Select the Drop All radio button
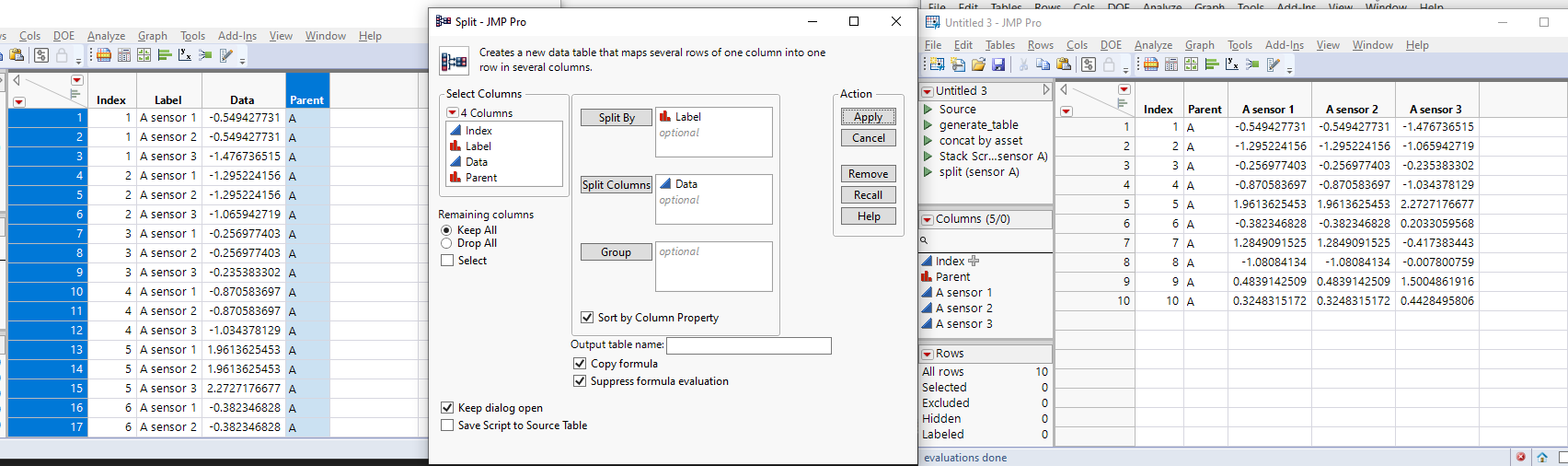This screenshot has width=1568, height=466. pos(447,243)
